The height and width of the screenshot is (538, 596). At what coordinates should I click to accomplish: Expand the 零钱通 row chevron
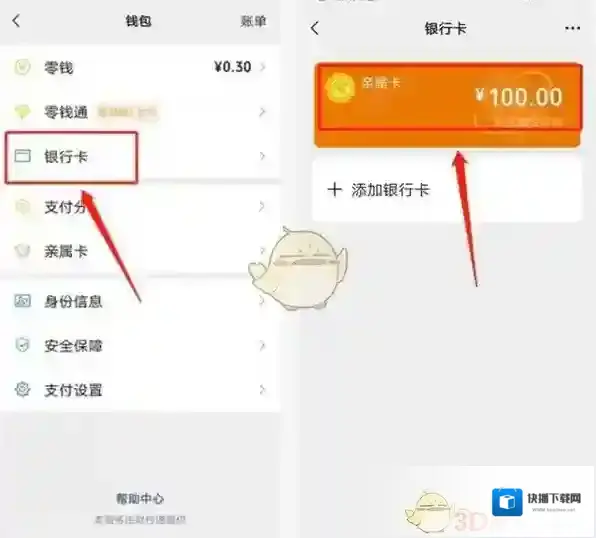click(262, 112)
